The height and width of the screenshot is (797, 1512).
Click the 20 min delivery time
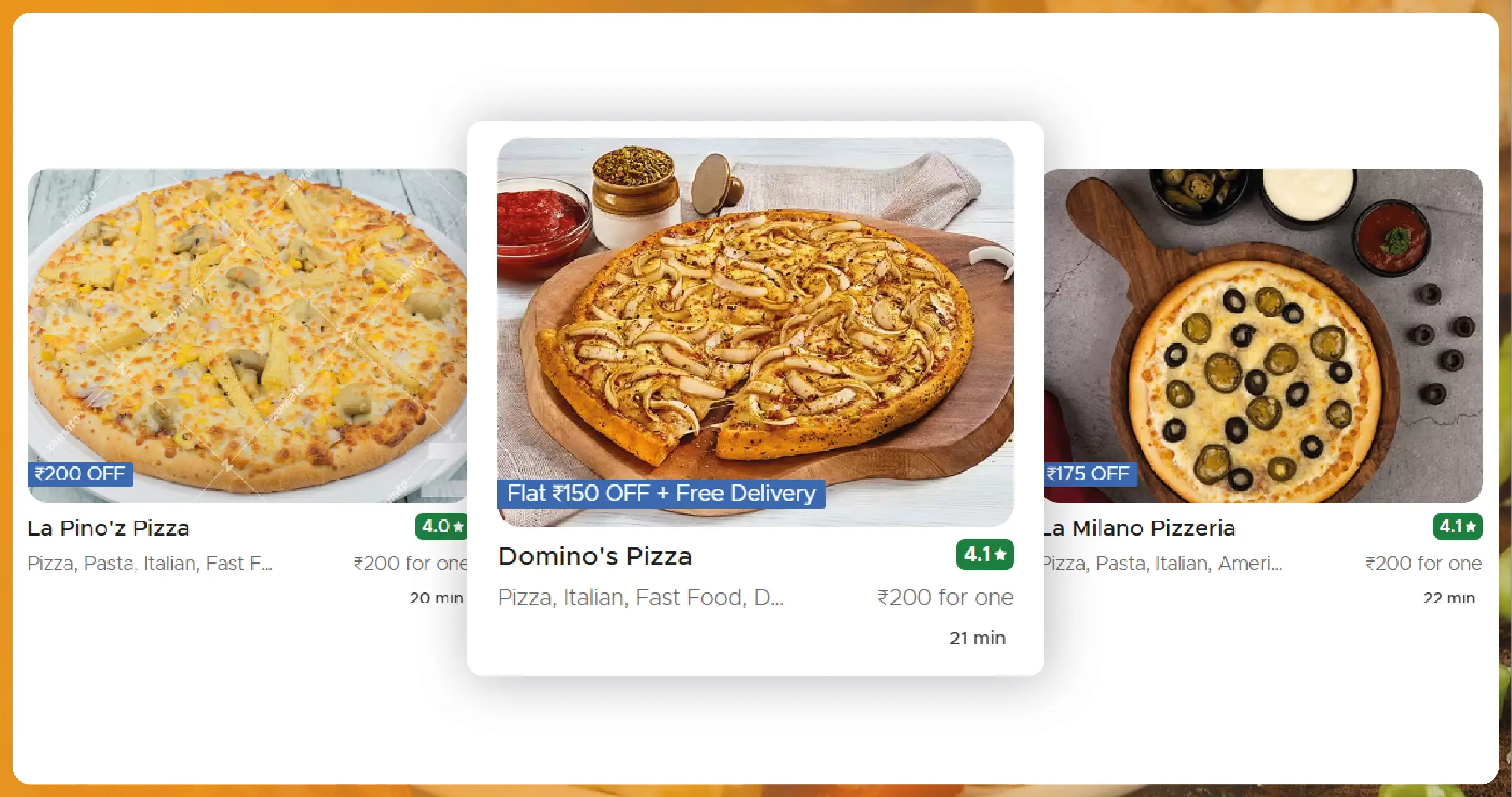pyautogui.click(x=436, y=598)
